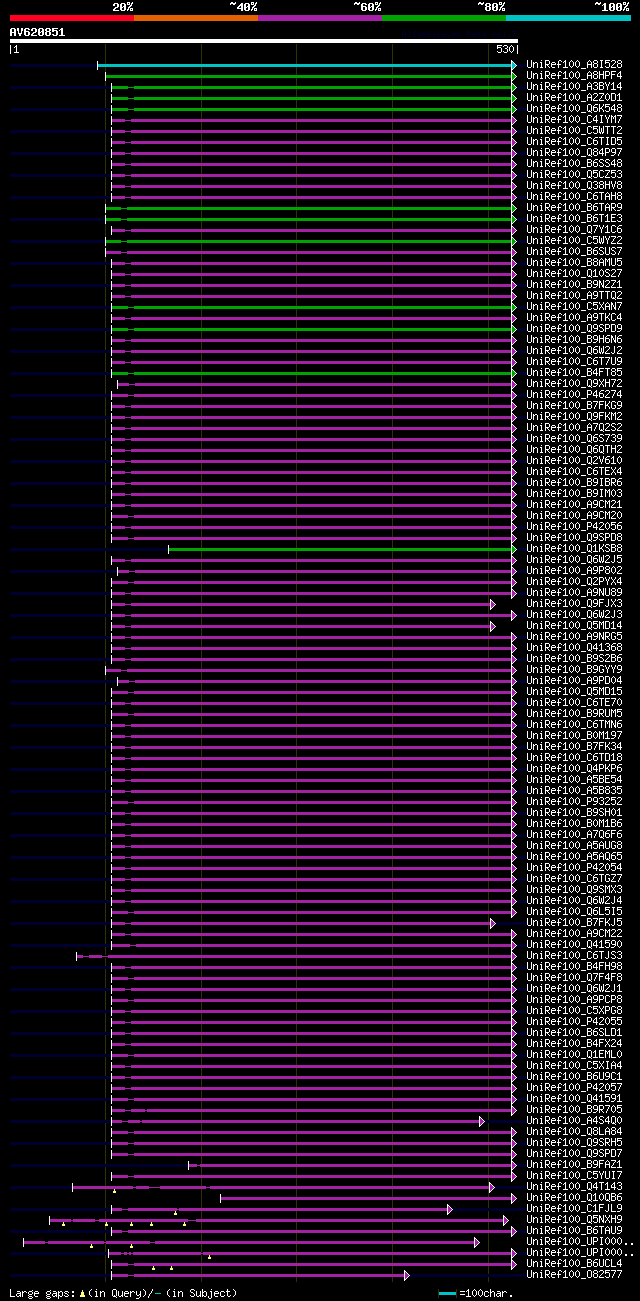Click the white AV620851 query bar
640x1301 pixels.
(x=264, y=41)
